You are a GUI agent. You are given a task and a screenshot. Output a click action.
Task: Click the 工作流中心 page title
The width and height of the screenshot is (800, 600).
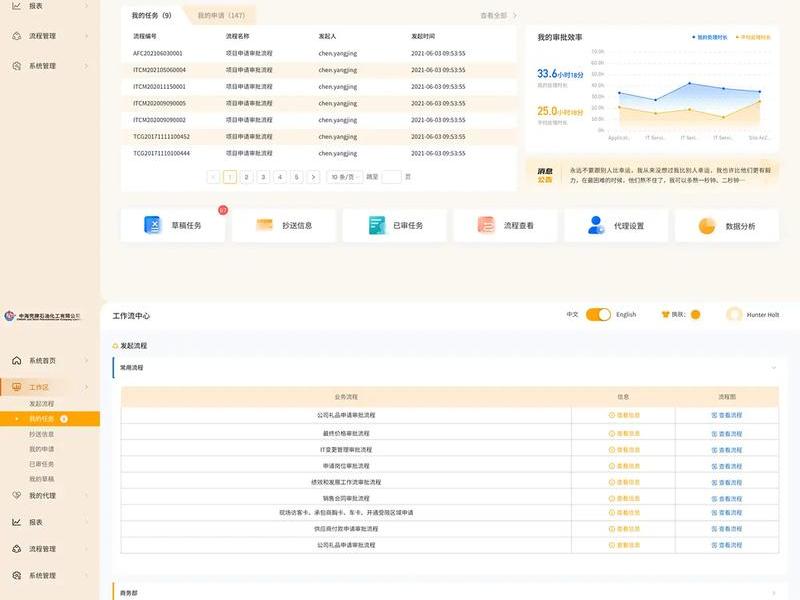(x=131, y=316)
